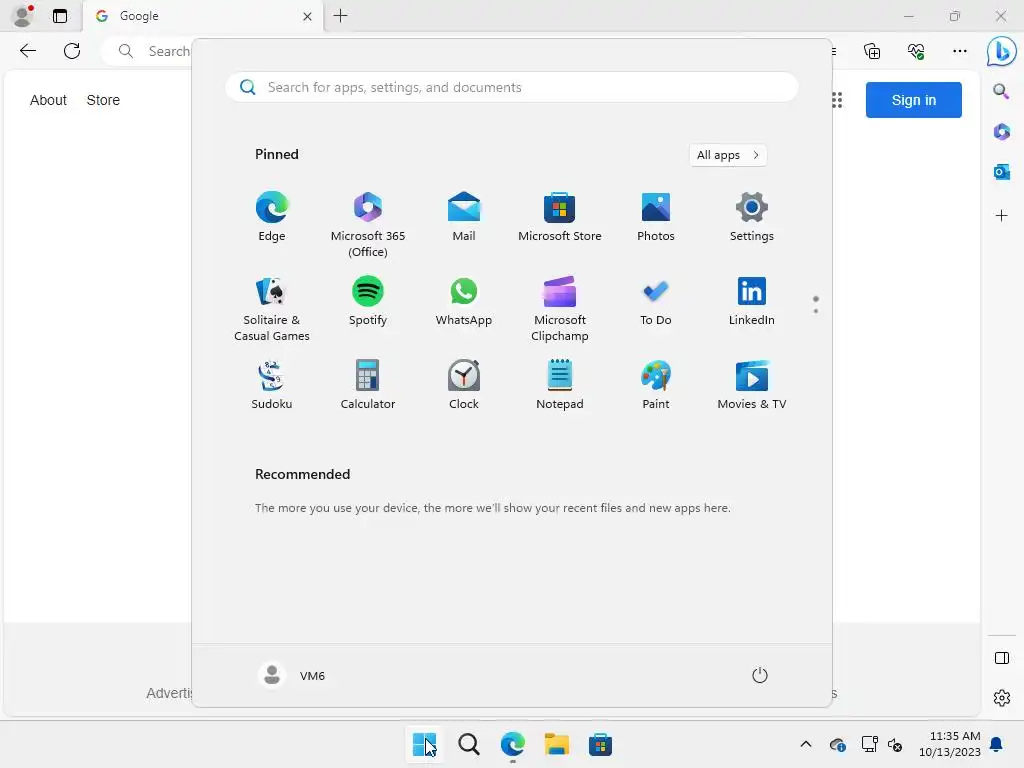Open the clock and date flyout
Viewport: 1024px width, 768px height.
[950, 744]
